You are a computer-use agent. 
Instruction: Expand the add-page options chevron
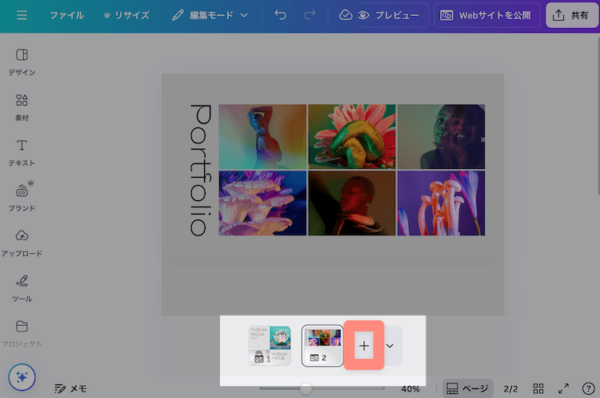pos(390,346)
